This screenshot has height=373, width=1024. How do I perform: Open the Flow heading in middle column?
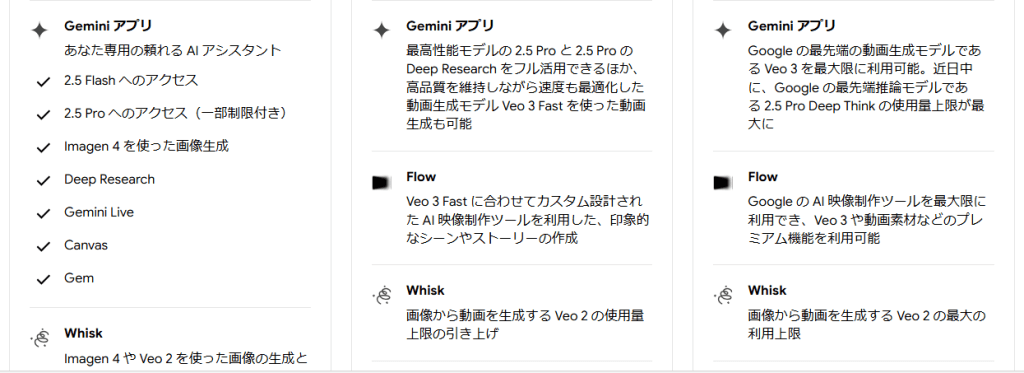pyautogui.click(x=421, y=177)
